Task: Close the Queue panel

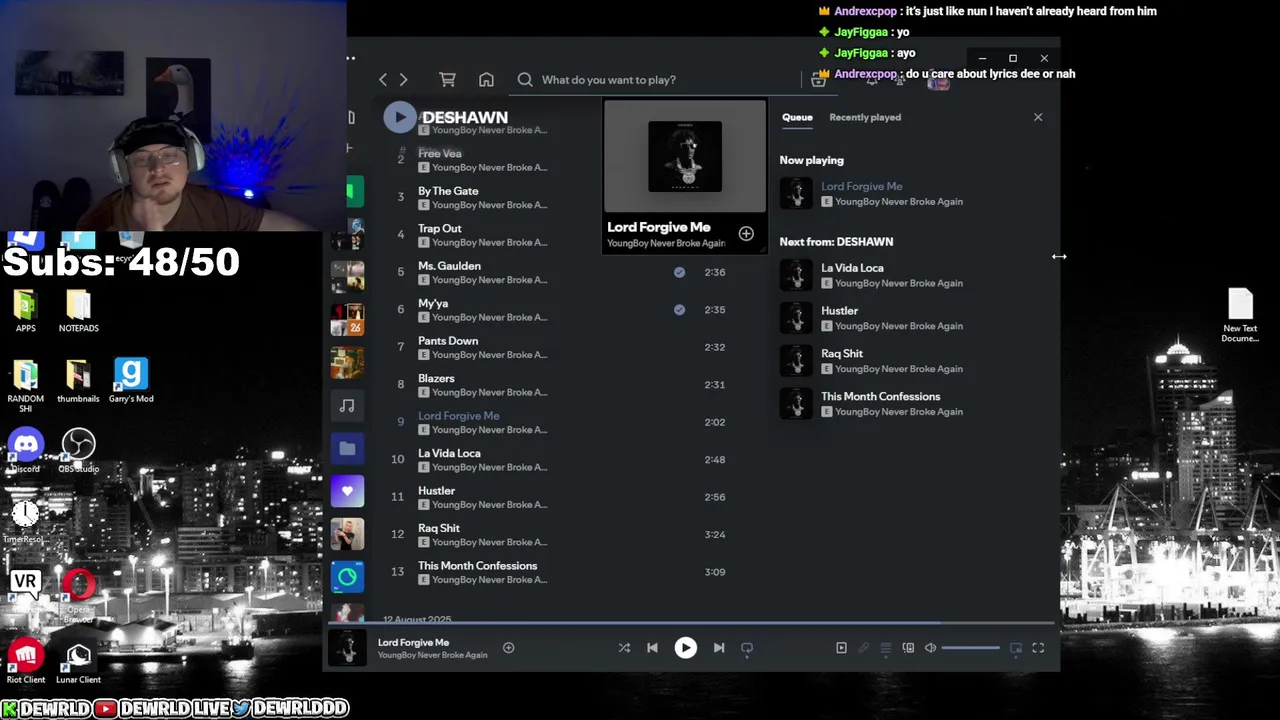Action: click(x=1038, y=117)
